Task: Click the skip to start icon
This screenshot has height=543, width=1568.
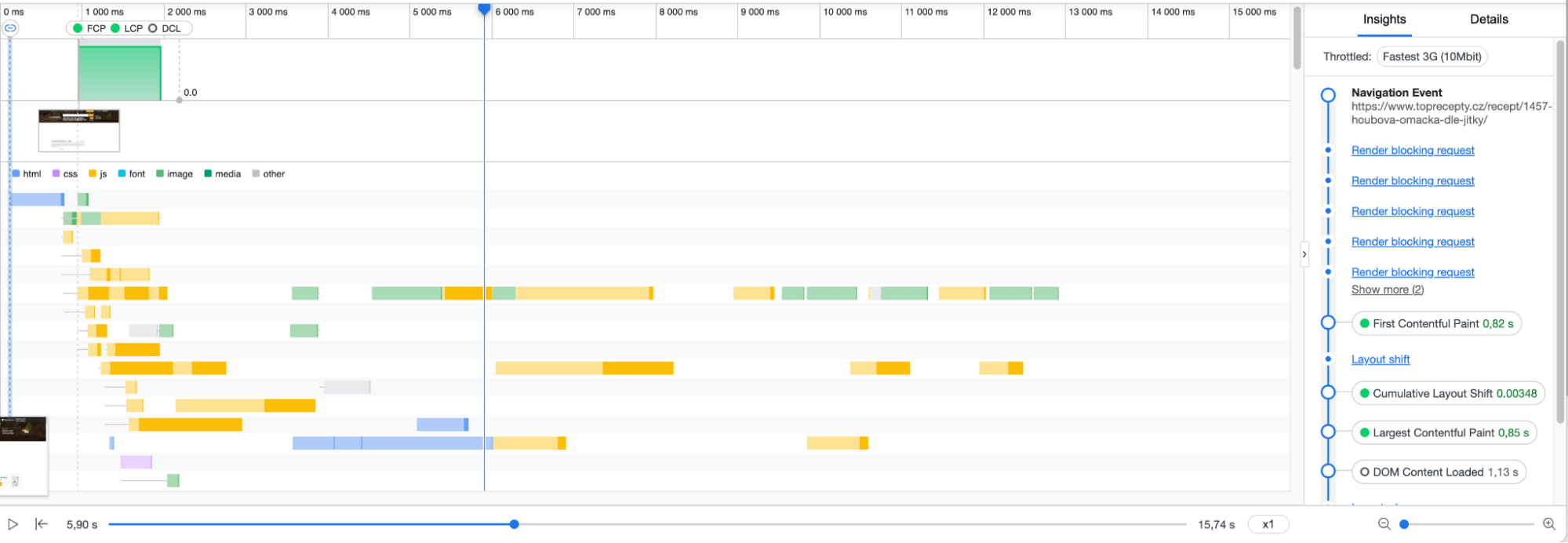Action: pos(42,524)
